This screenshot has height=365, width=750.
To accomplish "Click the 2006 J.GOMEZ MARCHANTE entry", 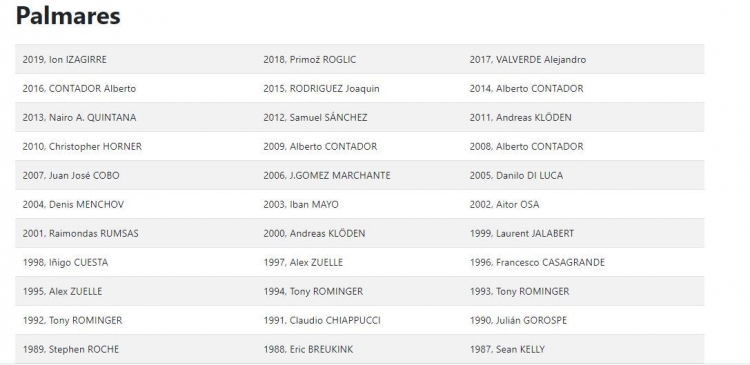I will (327, 176).
